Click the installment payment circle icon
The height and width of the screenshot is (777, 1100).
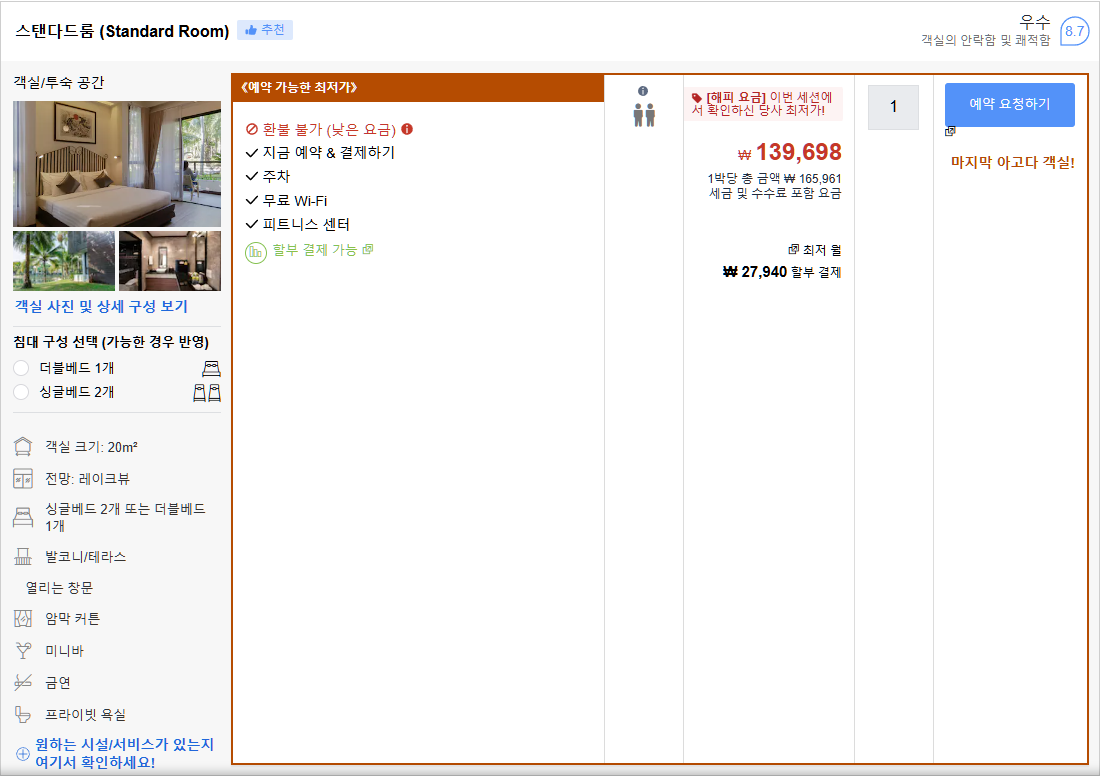pyautogui.click(x=256, y=252)
